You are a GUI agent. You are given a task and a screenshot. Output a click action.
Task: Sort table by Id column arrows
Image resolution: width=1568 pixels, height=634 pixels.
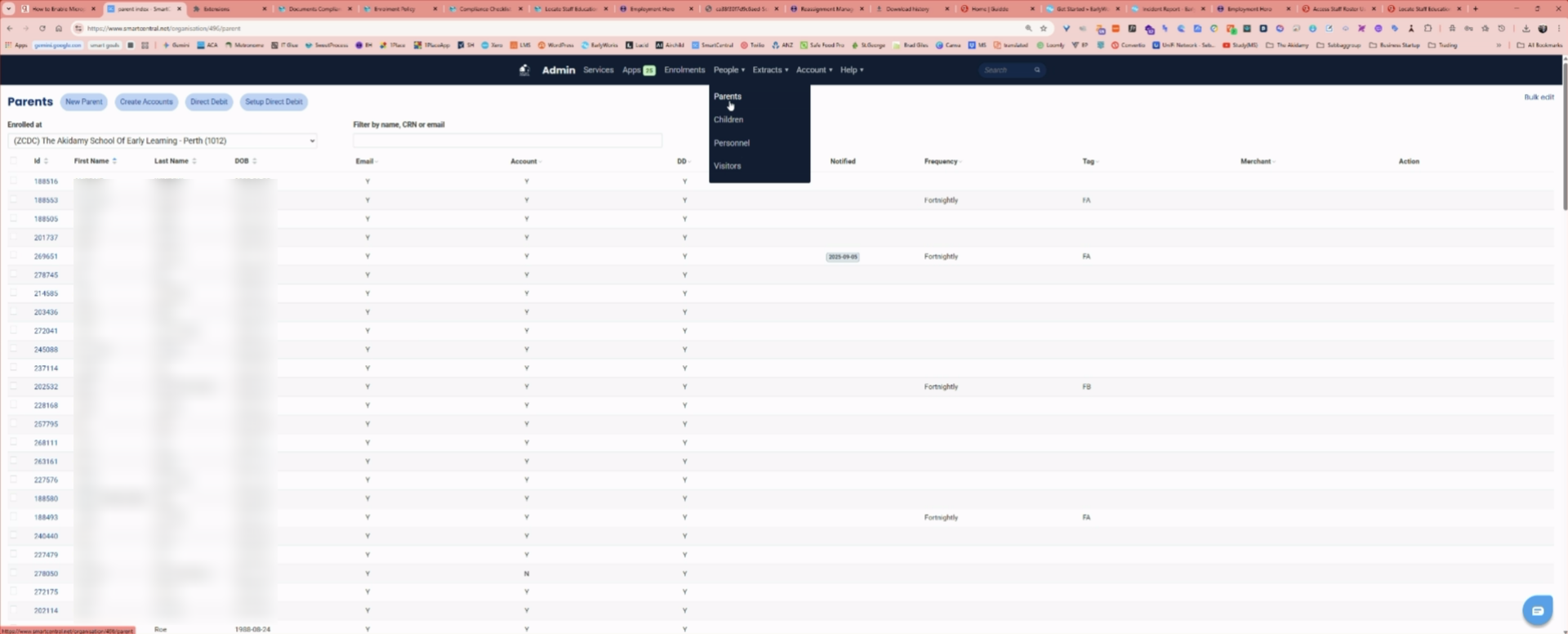point(46,162)
